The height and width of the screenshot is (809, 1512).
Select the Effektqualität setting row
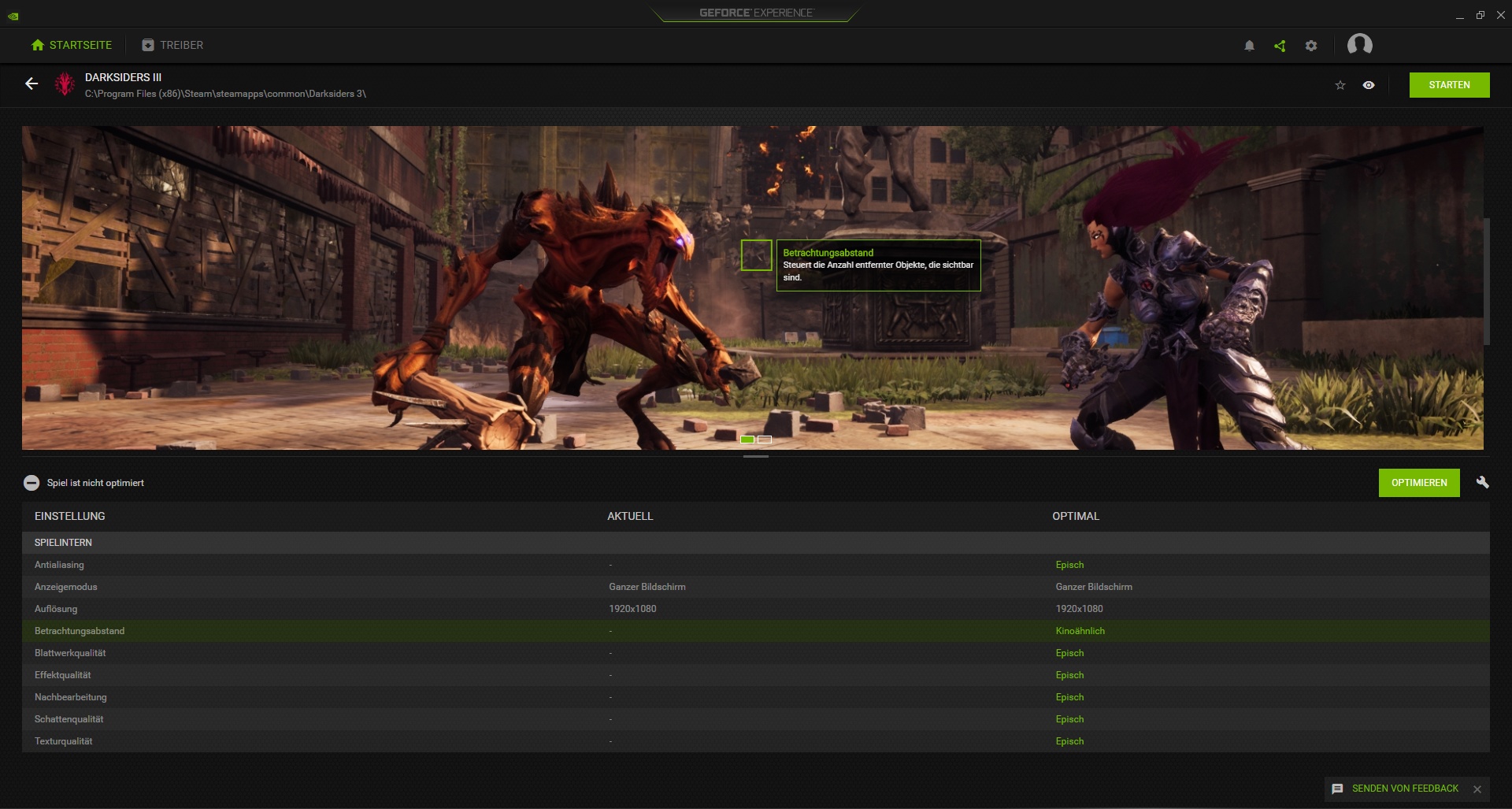pos(756,675)
